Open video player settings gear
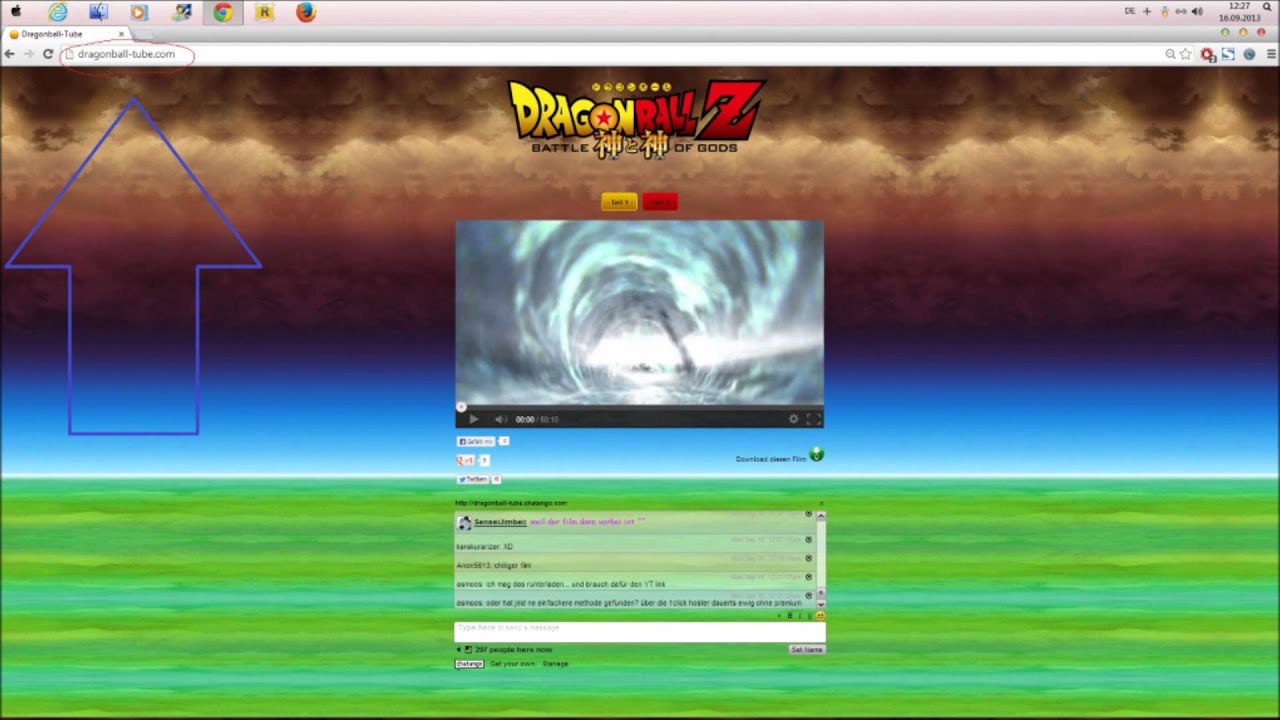 794,419
